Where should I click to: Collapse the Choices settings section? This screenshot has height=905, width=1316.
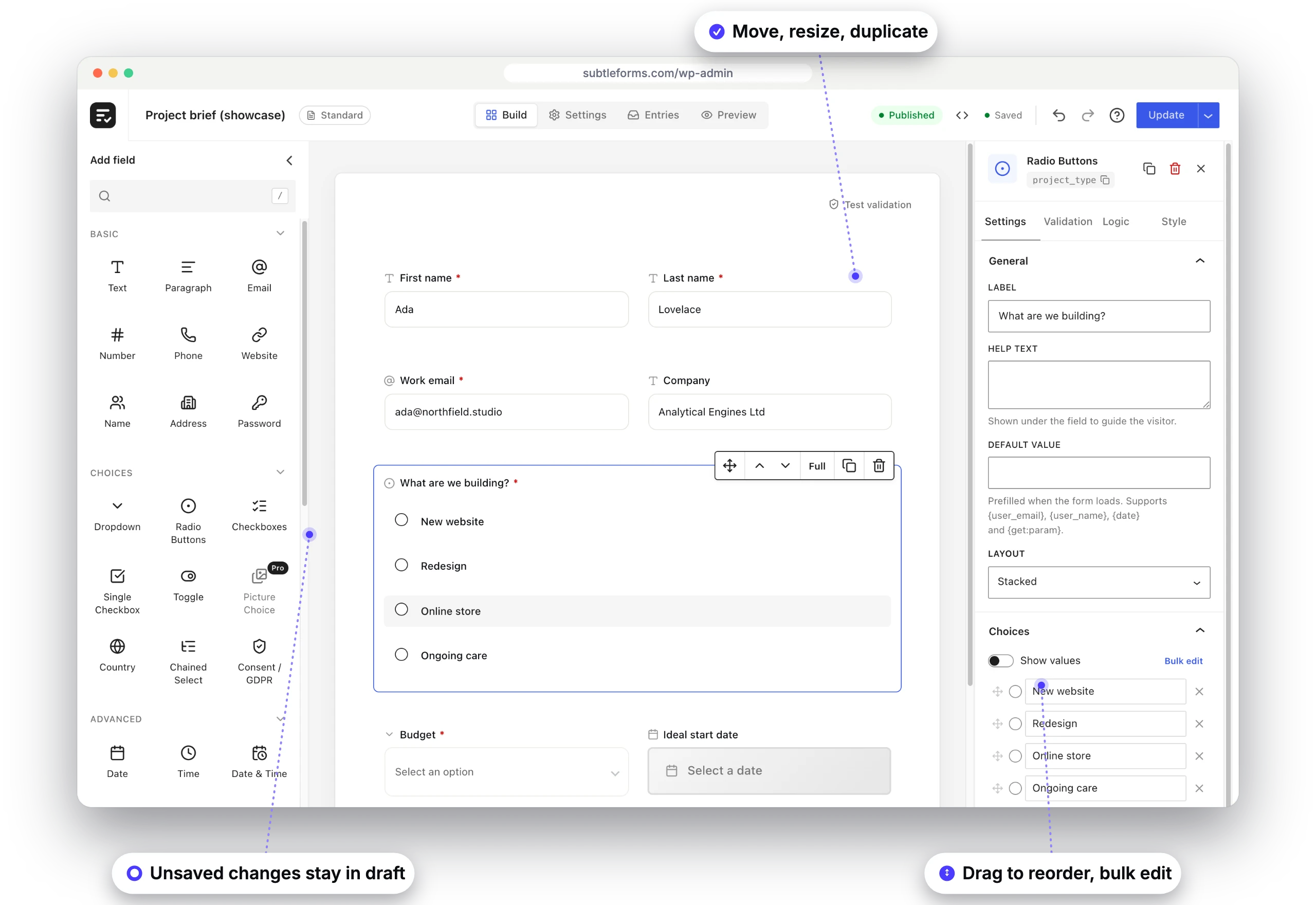tap(1200, 630)
